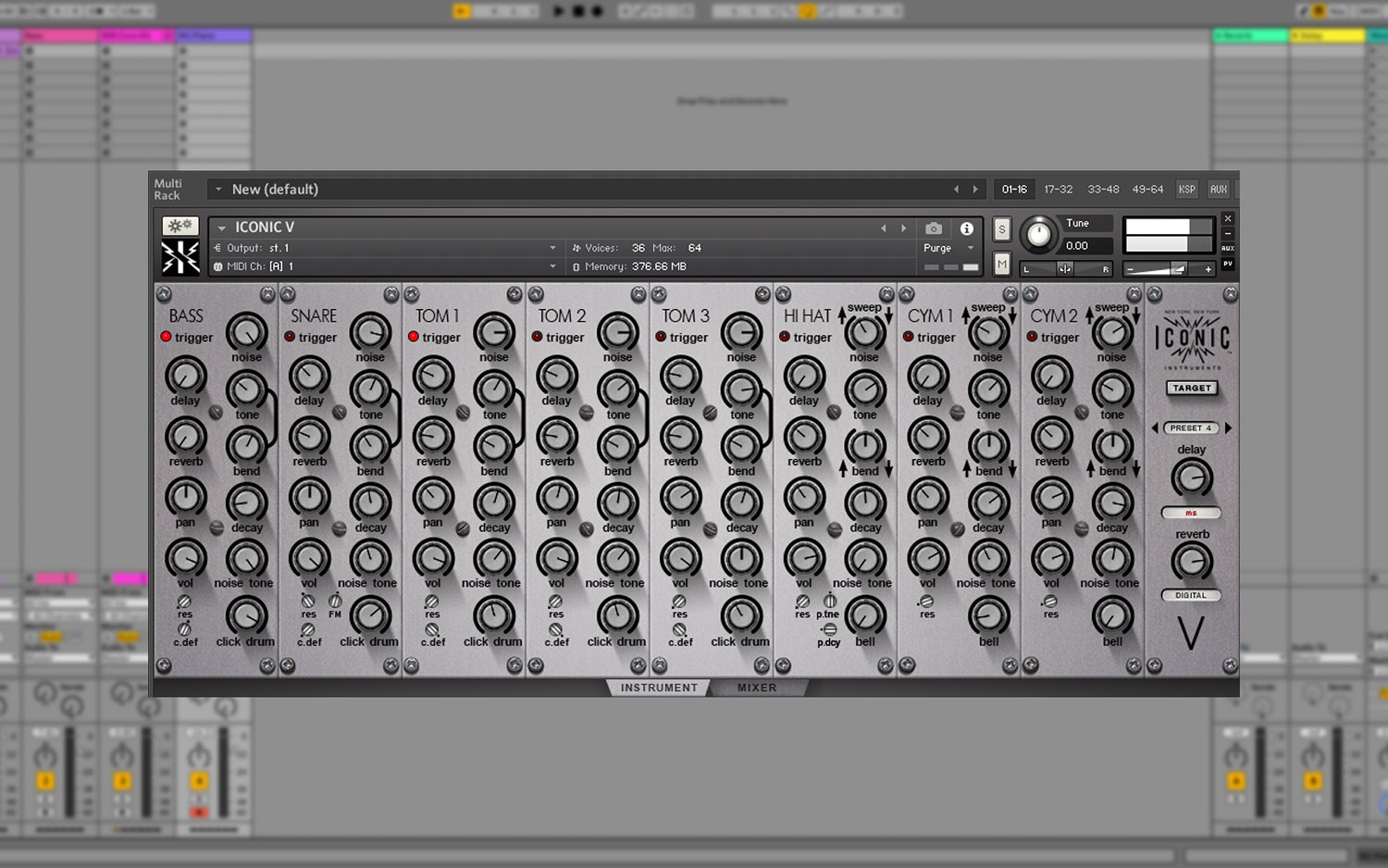Click the HI HAT sweep down arrow
1388x868 pixels.
888,316
